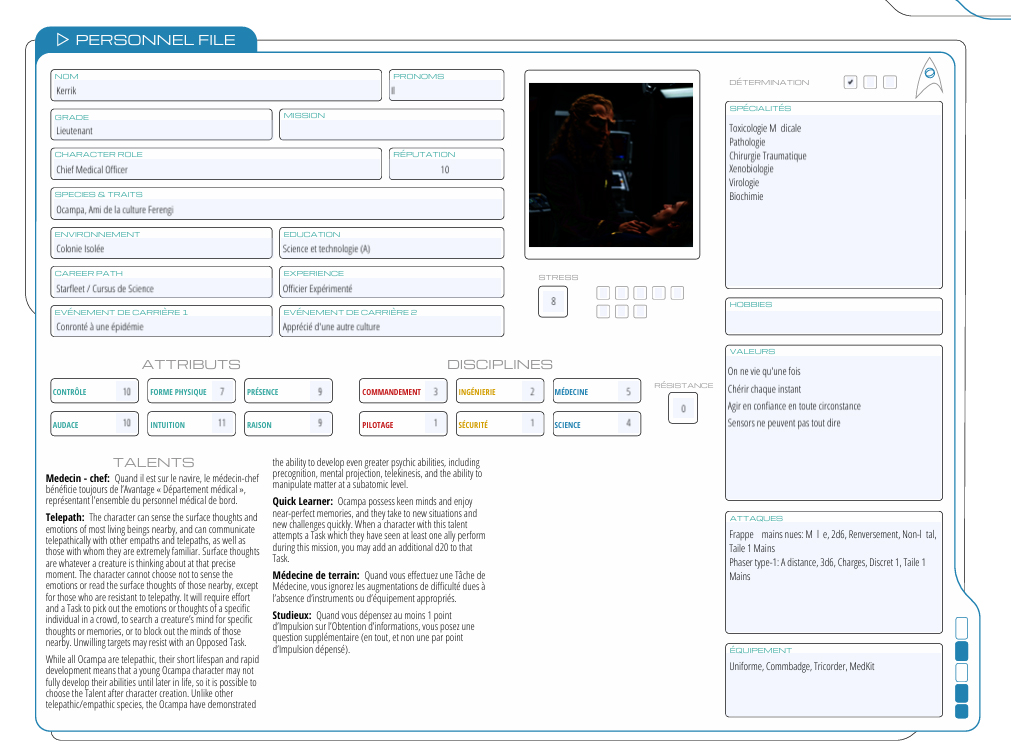Click the Quick Learner talent heading
Image resolution: width=1011 pixels, height=744 pixels.
click(302, 502)
